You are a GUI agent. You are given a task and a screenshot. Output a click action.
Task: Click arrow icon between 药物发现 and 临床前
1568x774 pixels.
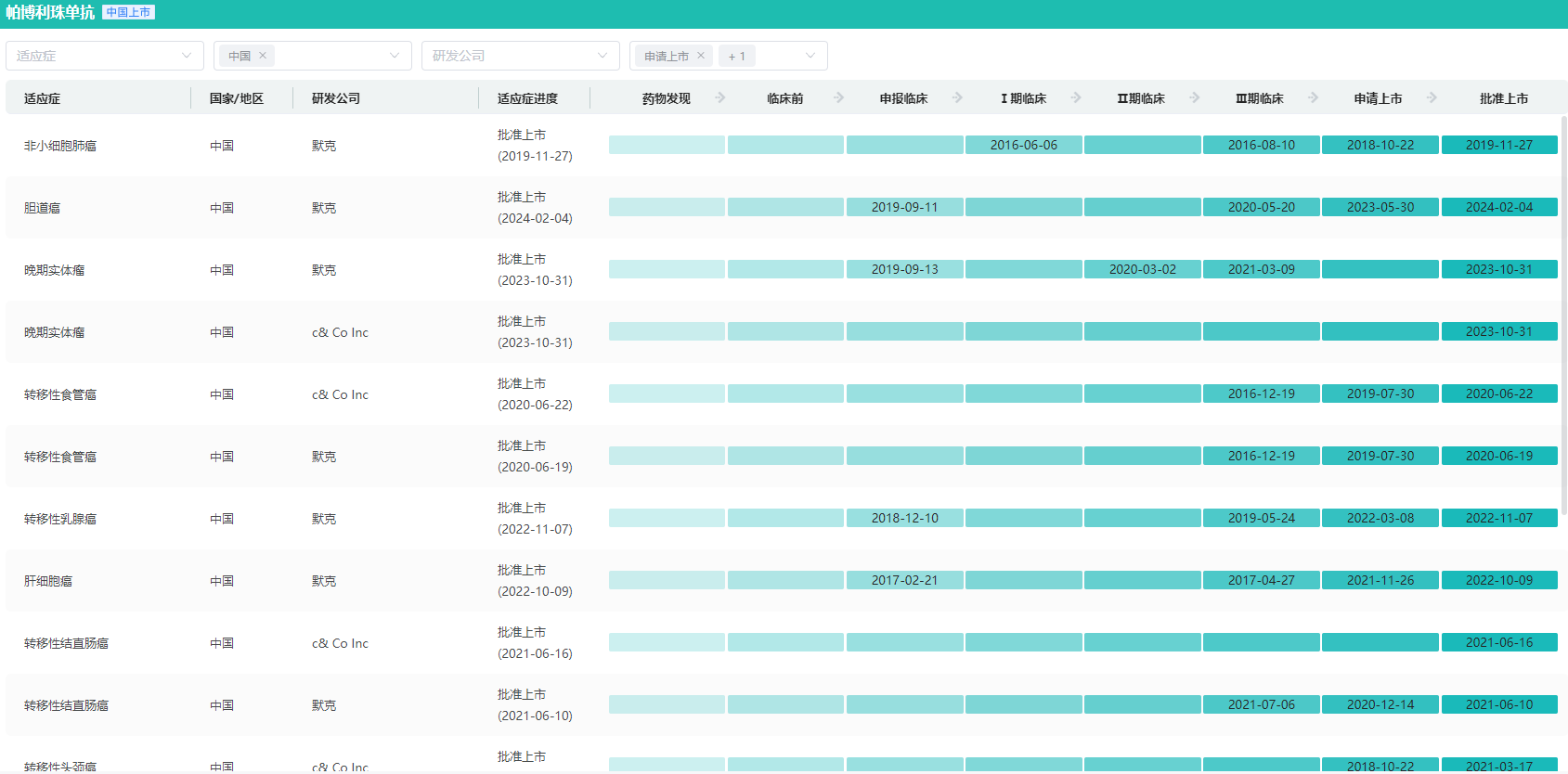pos(720,97)
